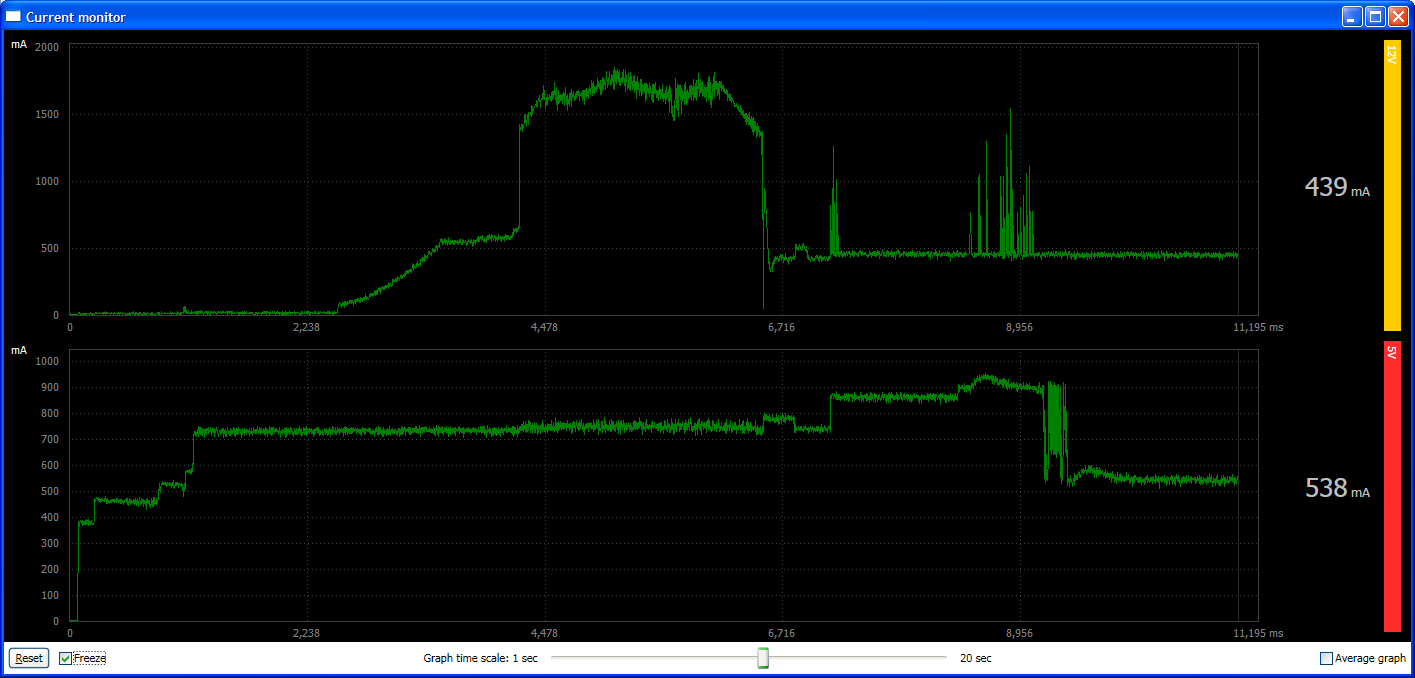Click the 1000 axis label on the bottom graph
This screenshot has width=1415, height=678.
47,361
